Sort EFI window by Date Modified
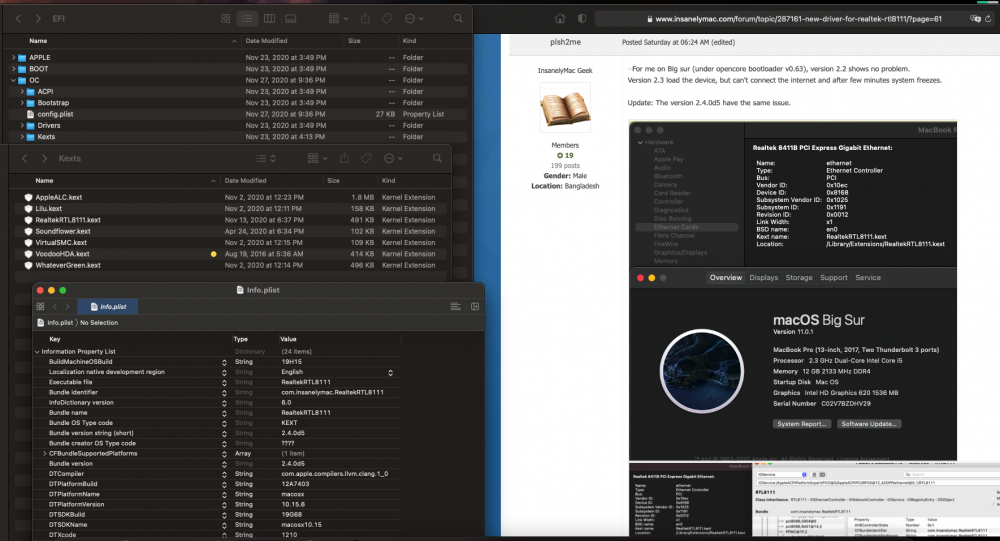The height and width of the screenshot is (541, 1000). point(267,41)
